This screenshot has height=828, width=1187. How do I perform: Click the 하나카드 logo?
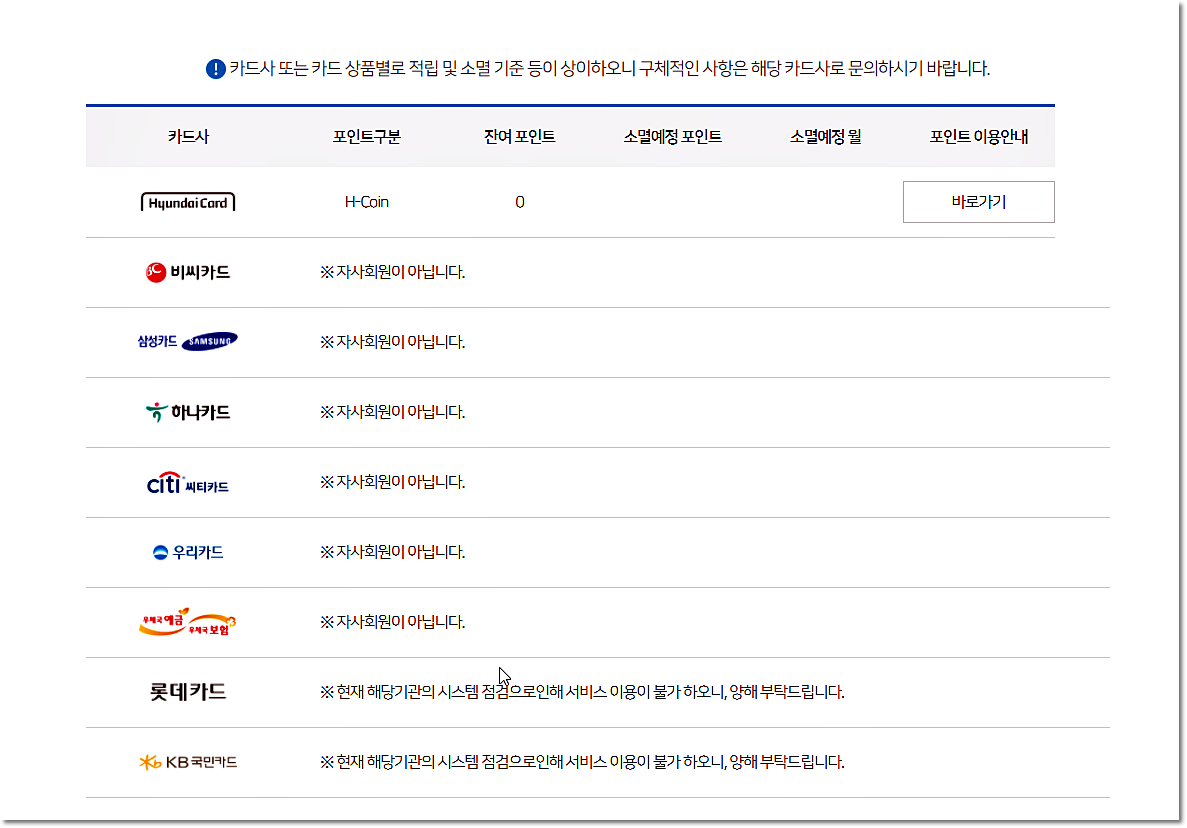[188, 412]
